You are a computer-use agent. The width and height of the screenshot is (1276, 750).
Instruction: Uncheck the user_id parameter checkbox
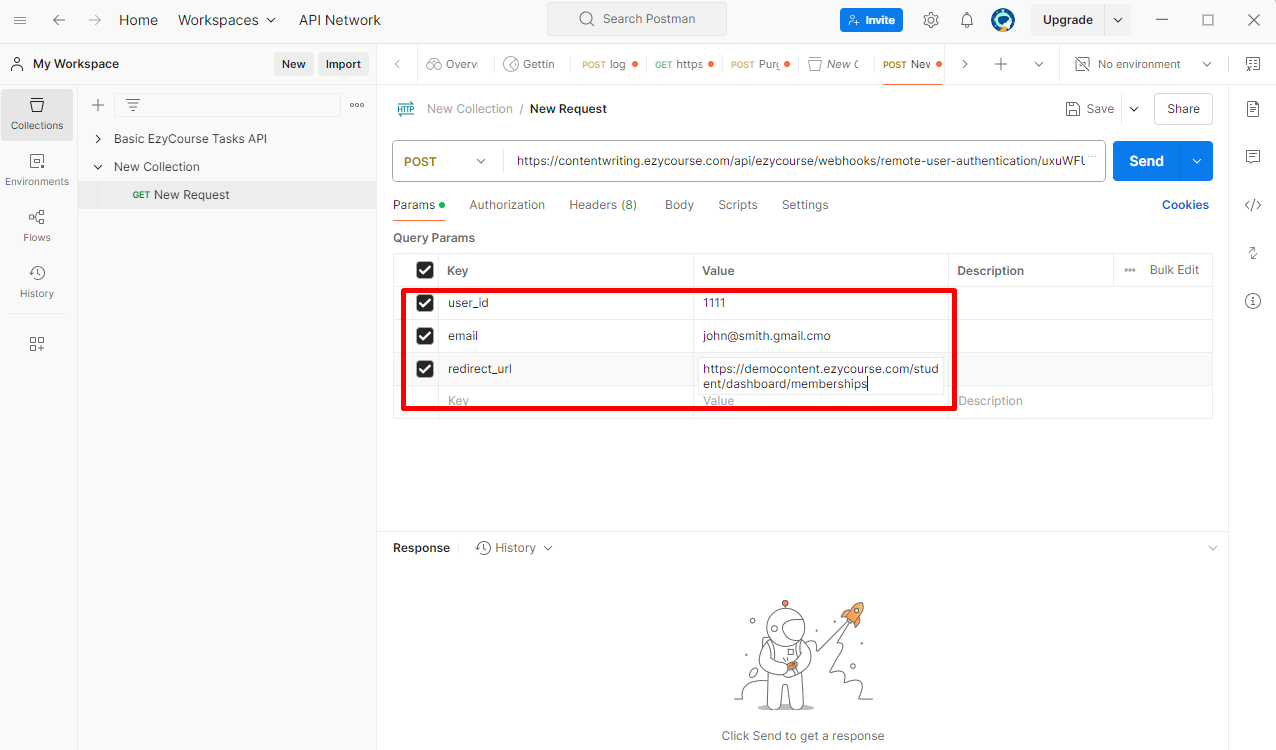[x=425, y=303]
